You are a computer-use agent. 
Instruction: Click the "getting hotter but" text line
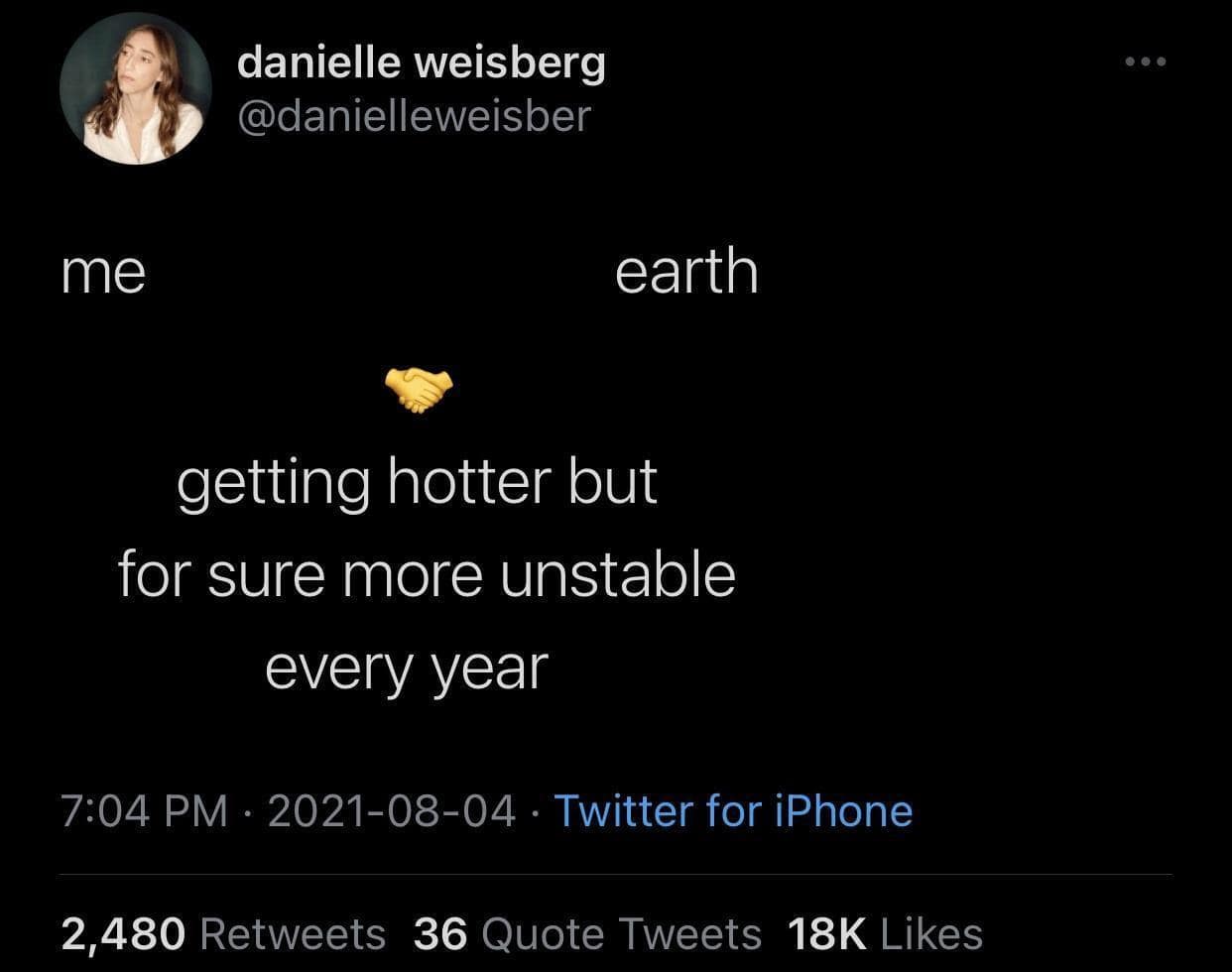[x=418, y=483]
